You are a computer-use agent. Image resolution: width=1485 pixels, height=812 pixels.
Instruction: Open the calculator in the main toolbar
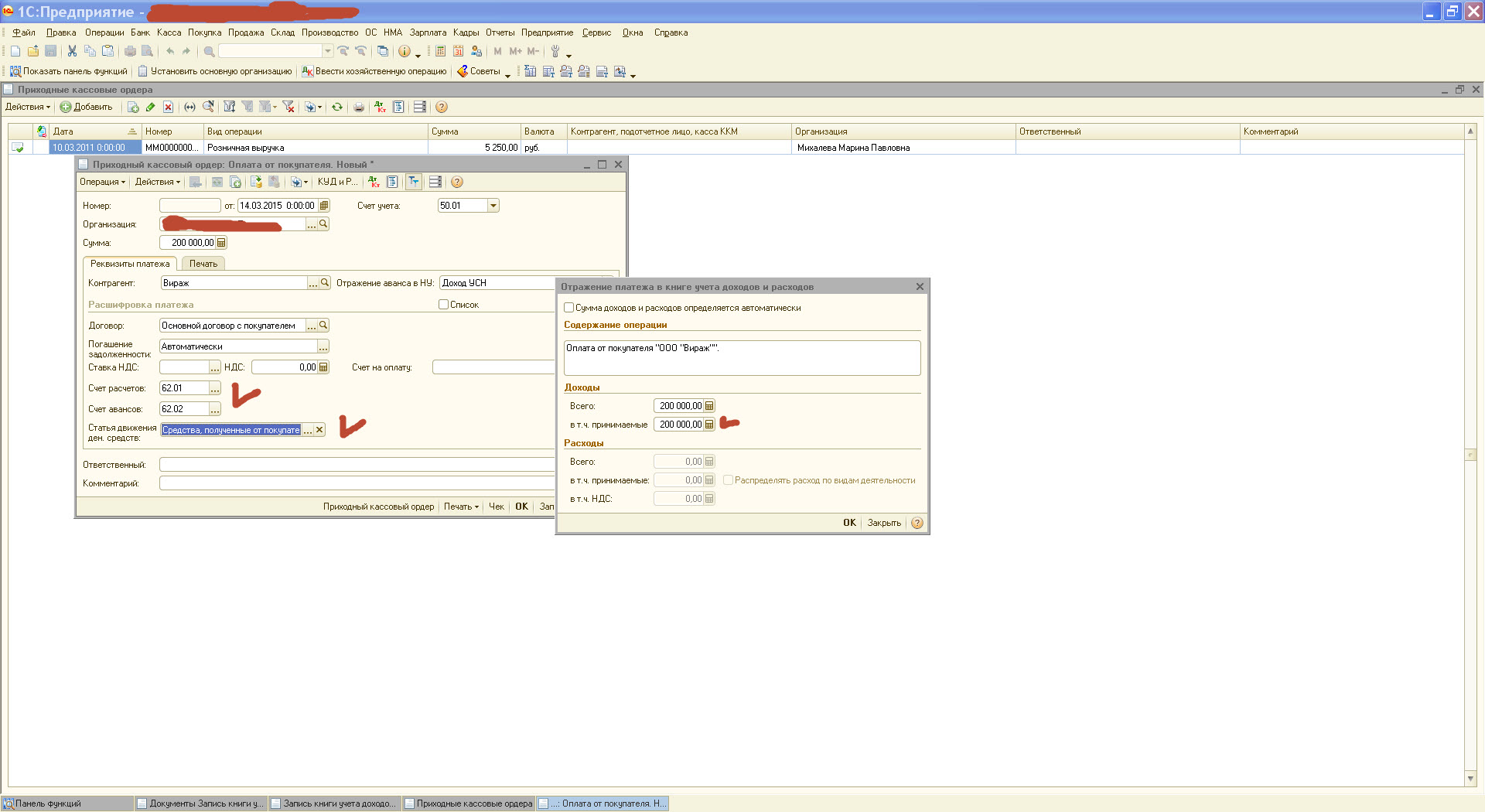pos(440,52)
